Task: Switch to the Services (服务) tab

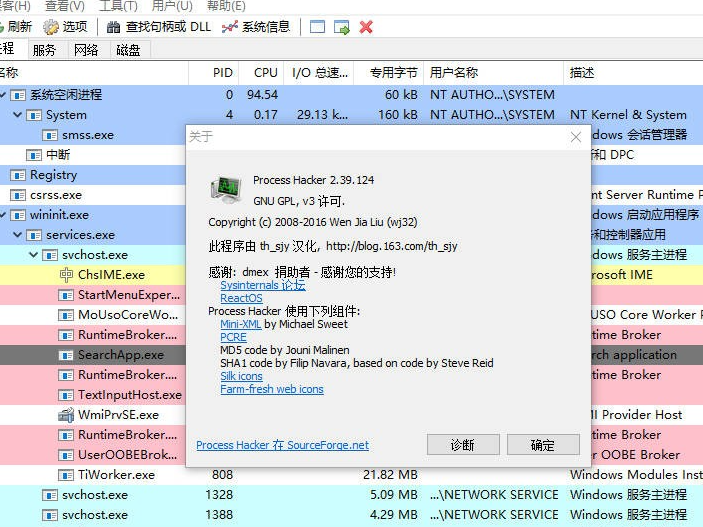Action: [x=44, y=50]
